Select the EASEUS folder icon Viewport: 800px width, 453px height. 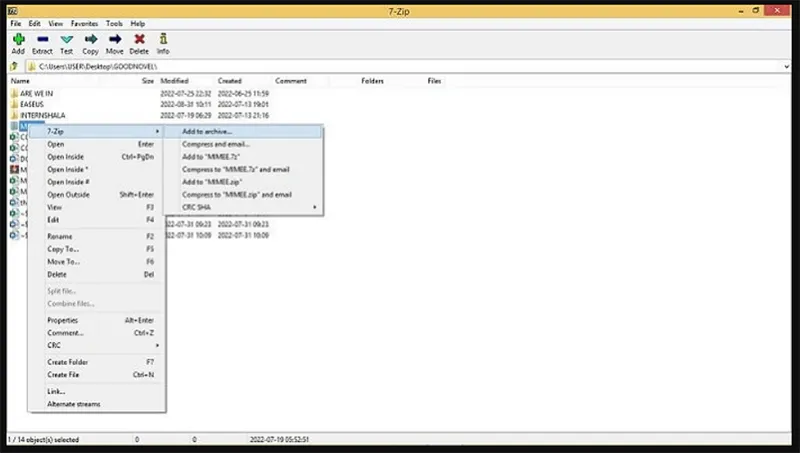pyautogui.click(x=14, y=104)
